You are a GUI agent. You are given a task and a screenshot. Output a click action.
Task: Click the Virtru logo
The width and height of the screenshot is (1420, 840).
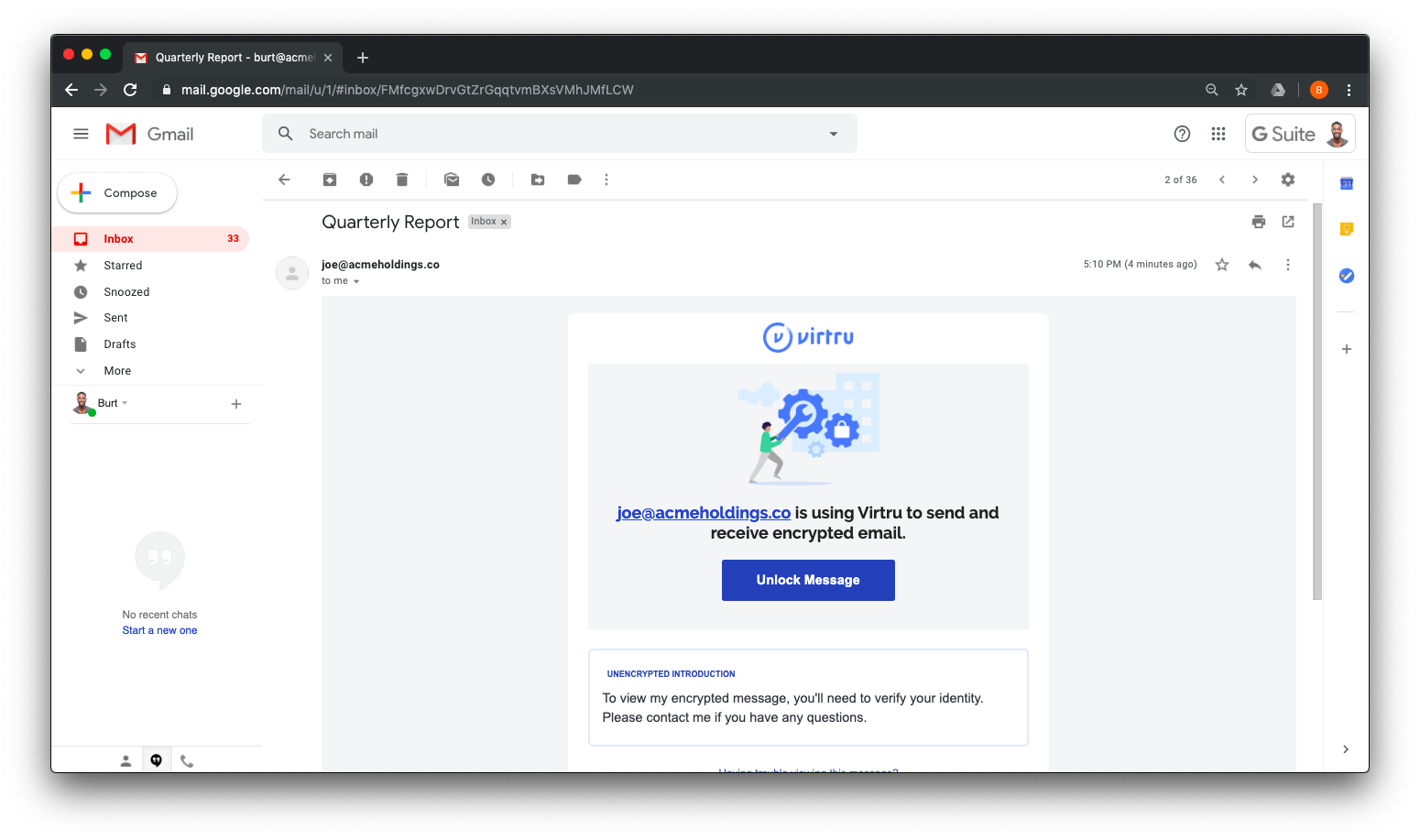click(808, 337)
